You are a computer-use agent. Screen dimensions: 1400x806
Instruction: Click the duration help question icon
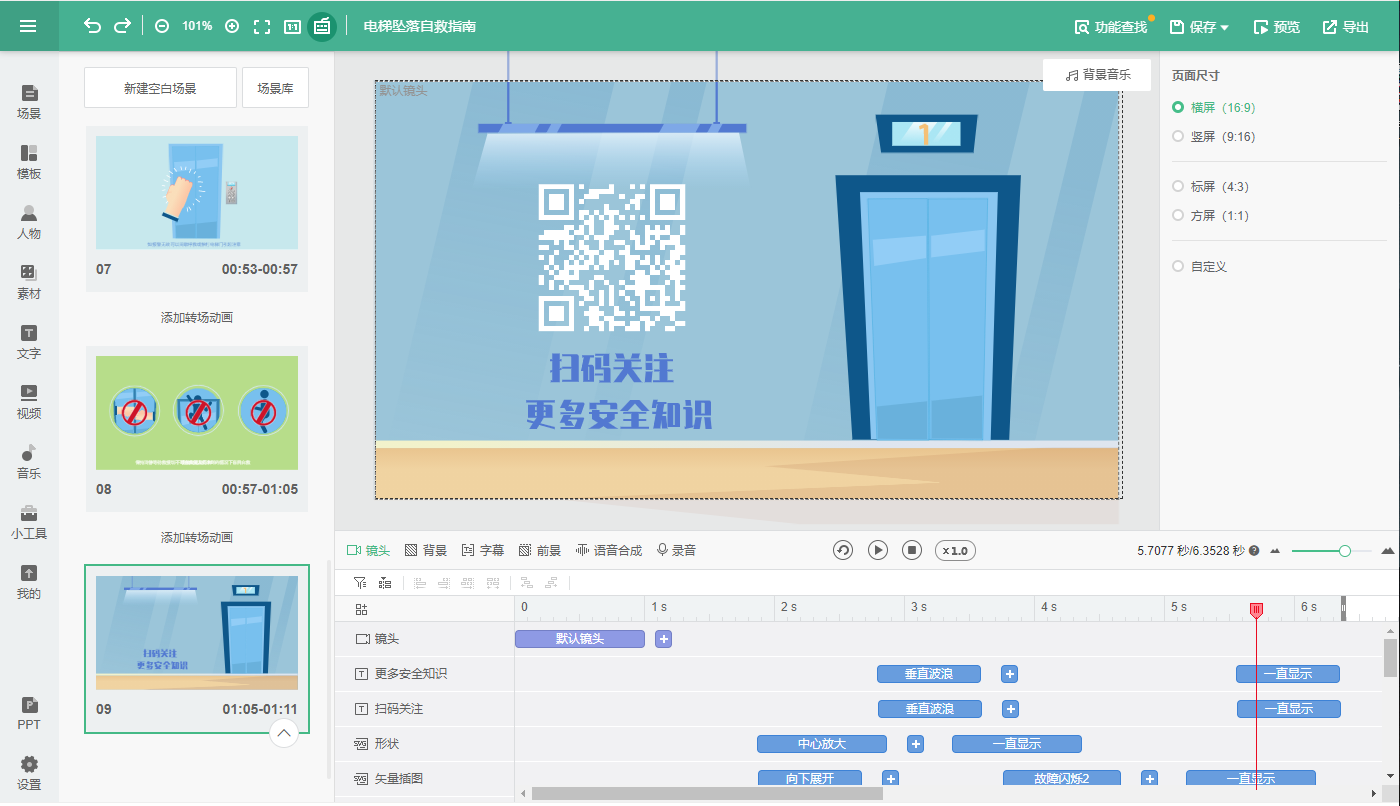coord(1254,550)
